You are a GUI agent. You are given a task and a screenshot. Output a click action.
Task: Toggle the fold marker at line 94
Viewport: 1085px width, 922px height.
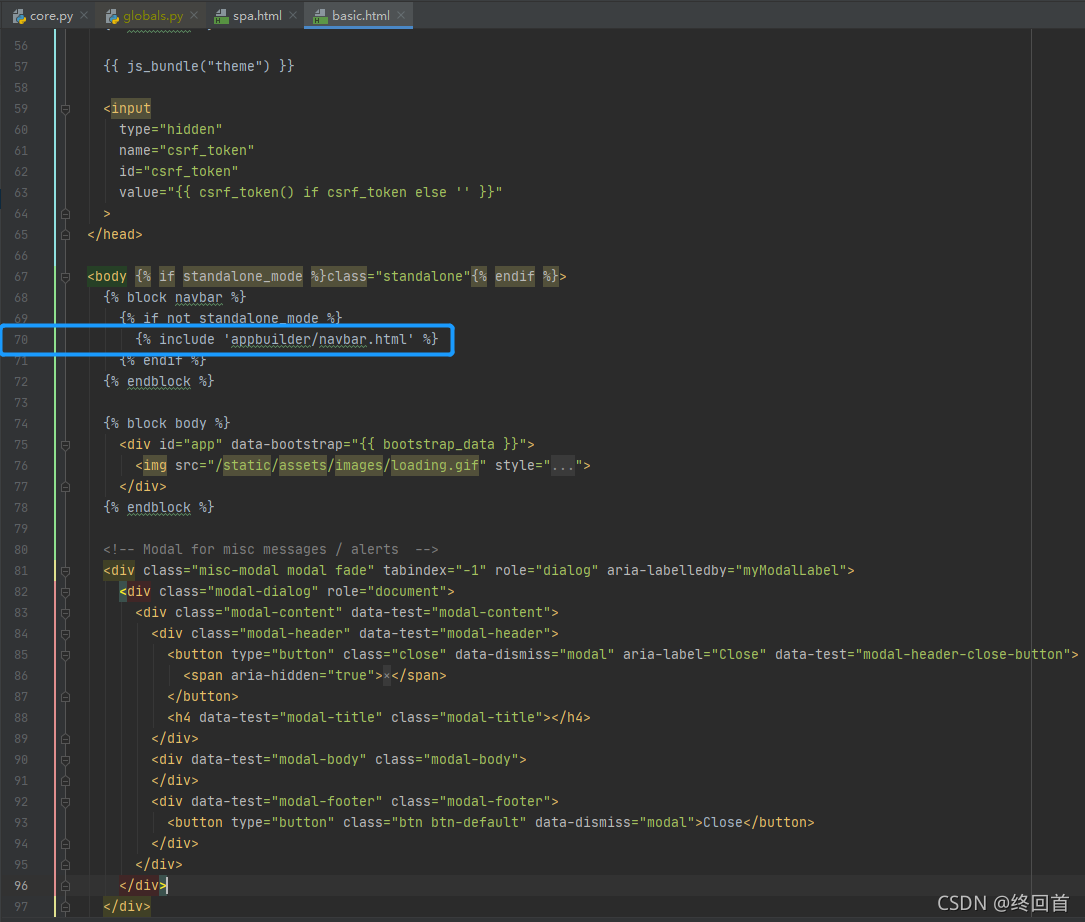pos(65,844)
